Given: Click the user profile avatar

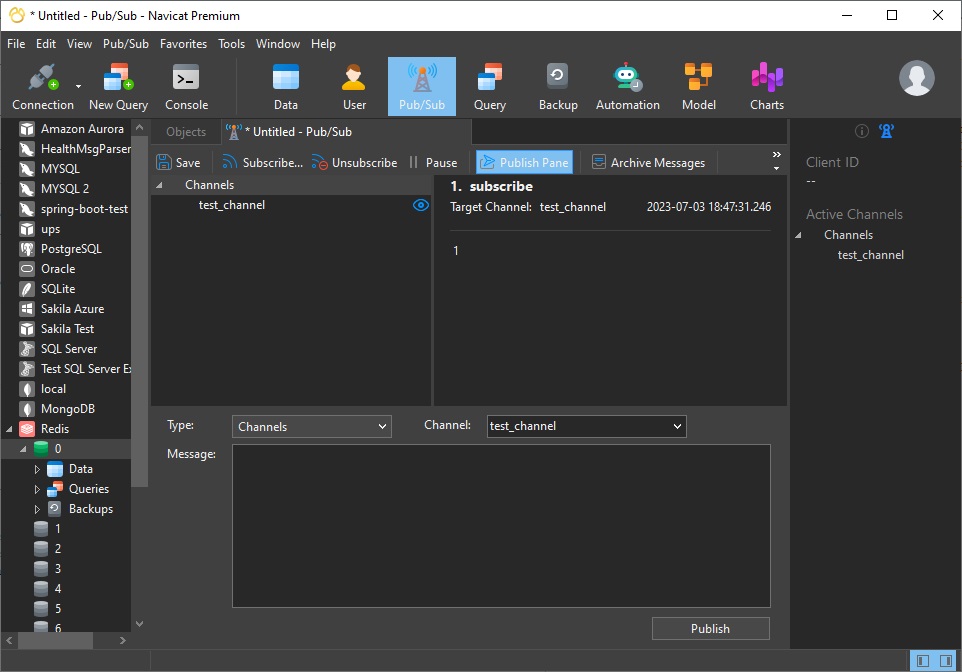Looking at the screenshot, I should 917,78.
